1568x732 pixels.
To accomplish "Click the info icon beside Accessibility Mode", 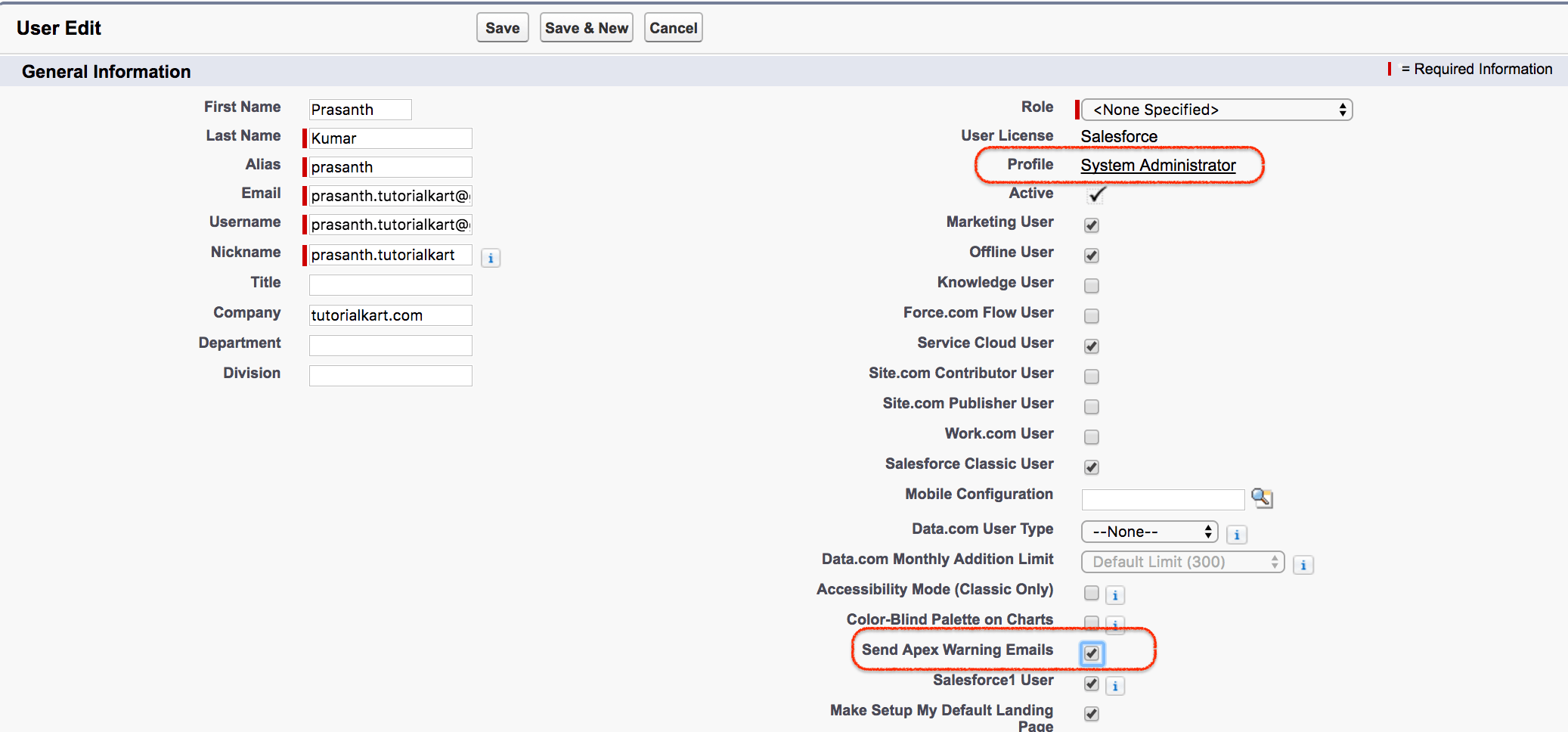I will (1115, 595).
